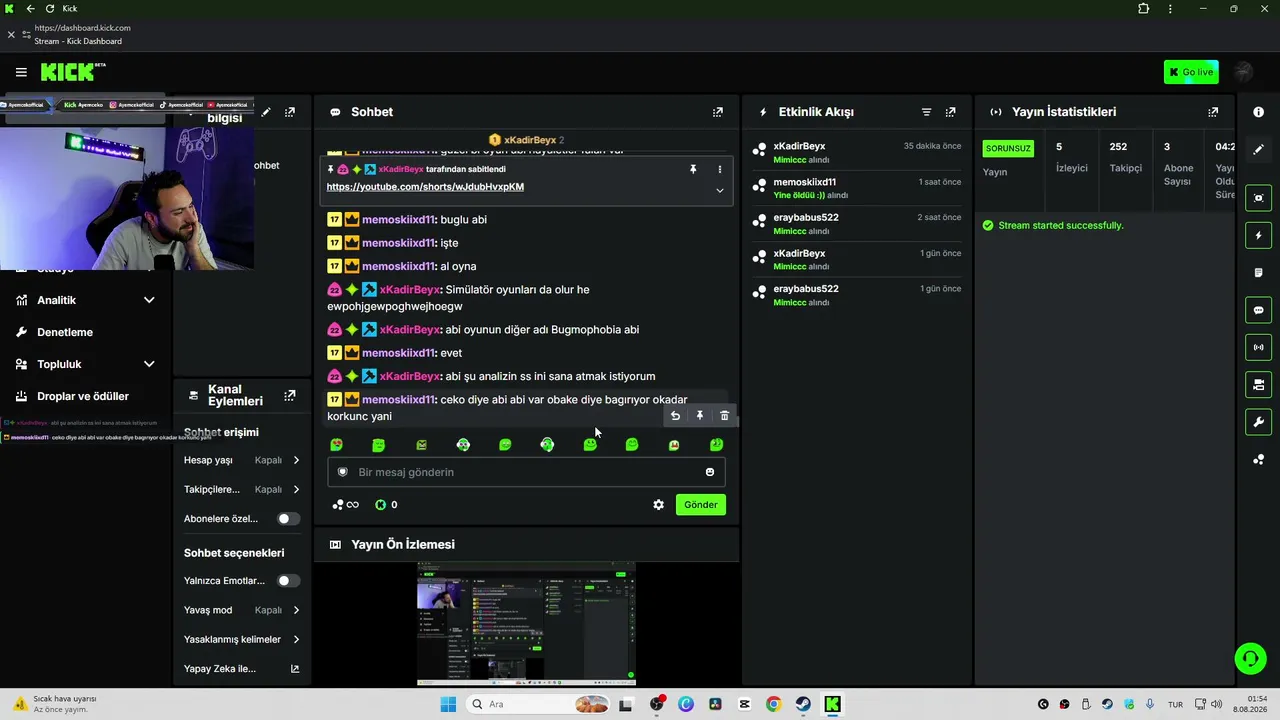Select memoskiixd11 'Yine öldüü' activity row
This screenshot has height=720, width=1280.
click(856, 188)
